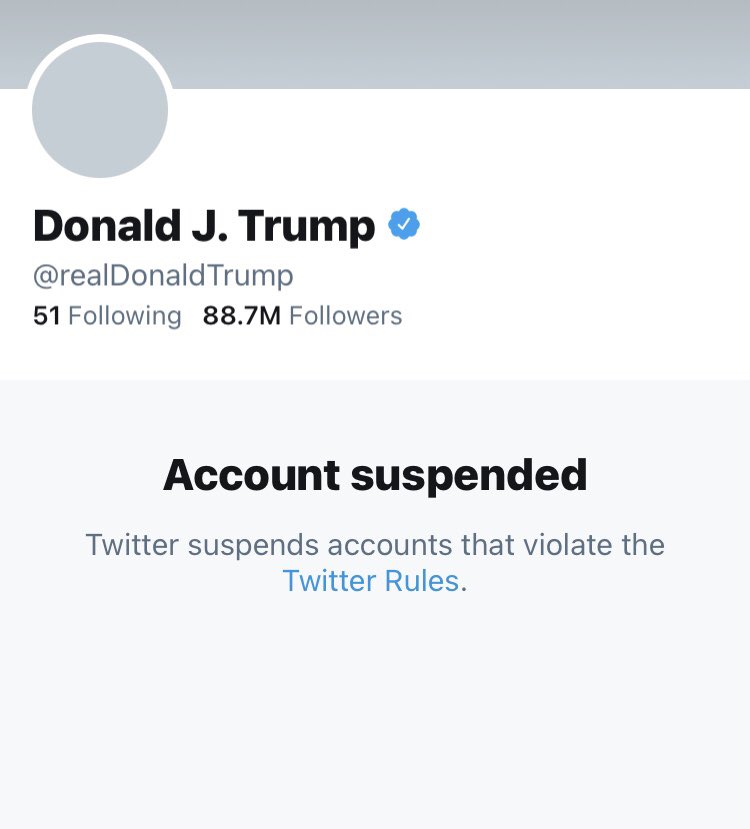Viewport: 750px width, 829px height.
Task: Open the Following link
Action: click(x=125, y=316)
